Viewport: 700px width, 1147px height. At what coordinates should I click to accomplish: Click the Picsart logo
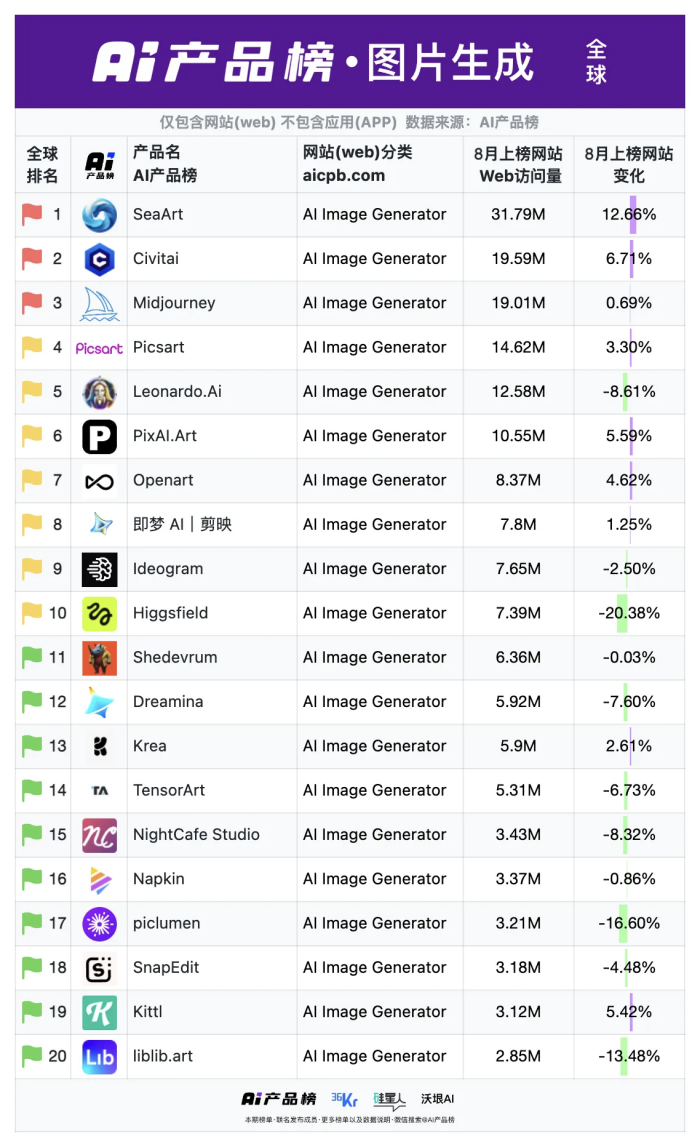[99, 348]
